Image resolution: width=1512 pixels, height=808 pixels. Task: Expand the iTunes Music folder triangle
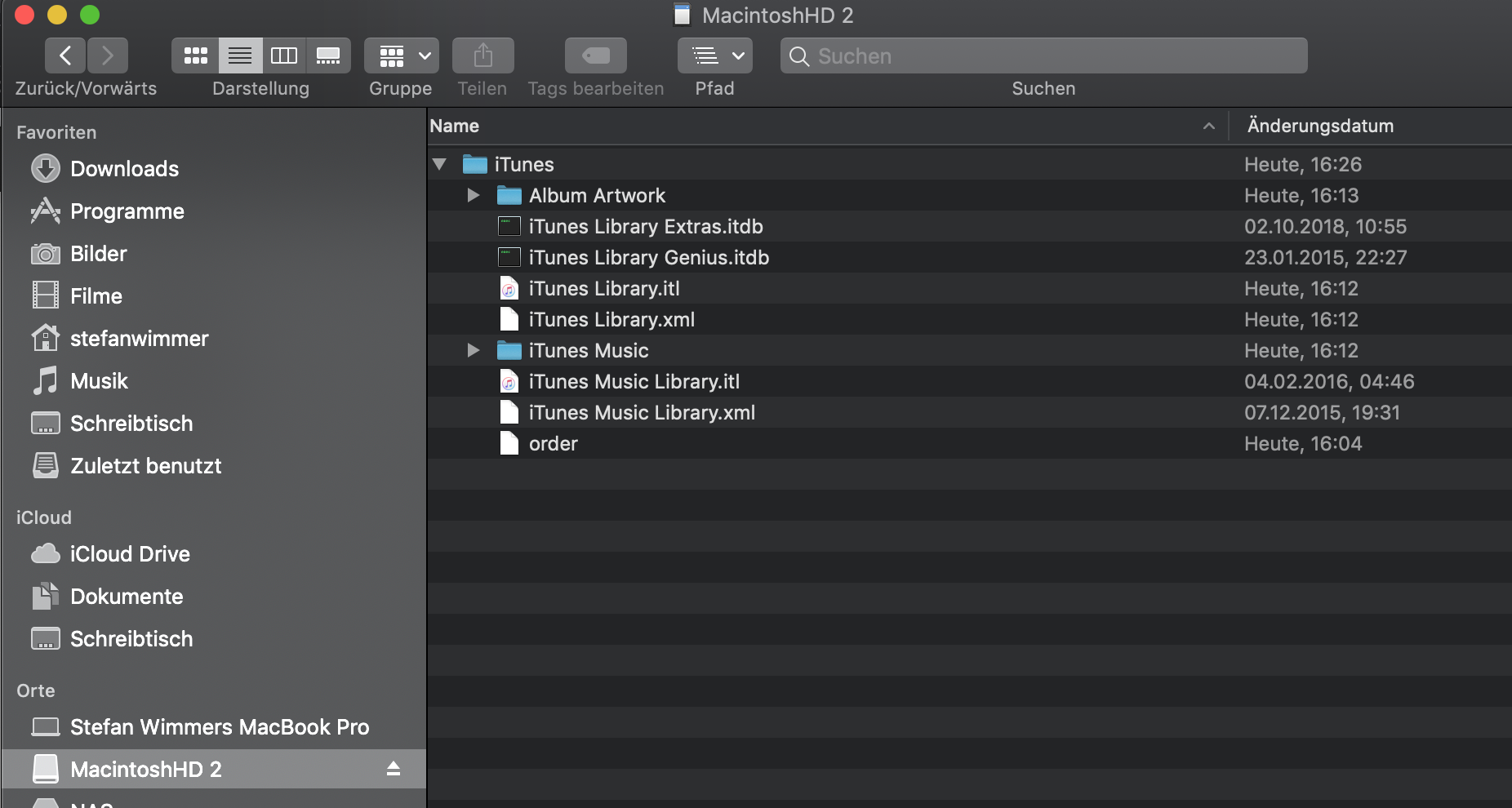[x=473, y=350]
